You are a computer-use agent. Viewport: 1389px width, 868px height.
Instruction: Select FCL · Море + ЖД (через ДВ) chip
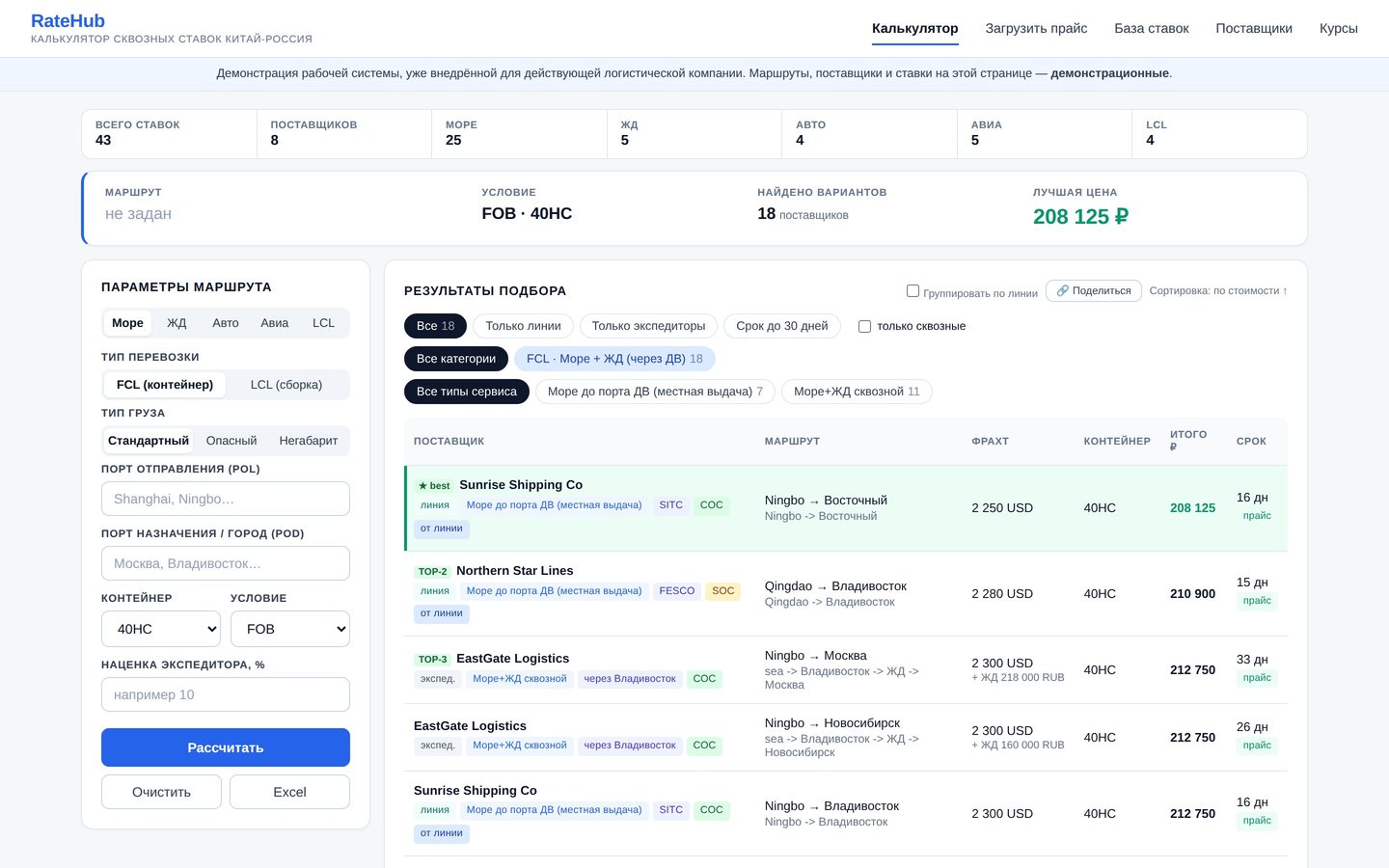pos(614,359)
